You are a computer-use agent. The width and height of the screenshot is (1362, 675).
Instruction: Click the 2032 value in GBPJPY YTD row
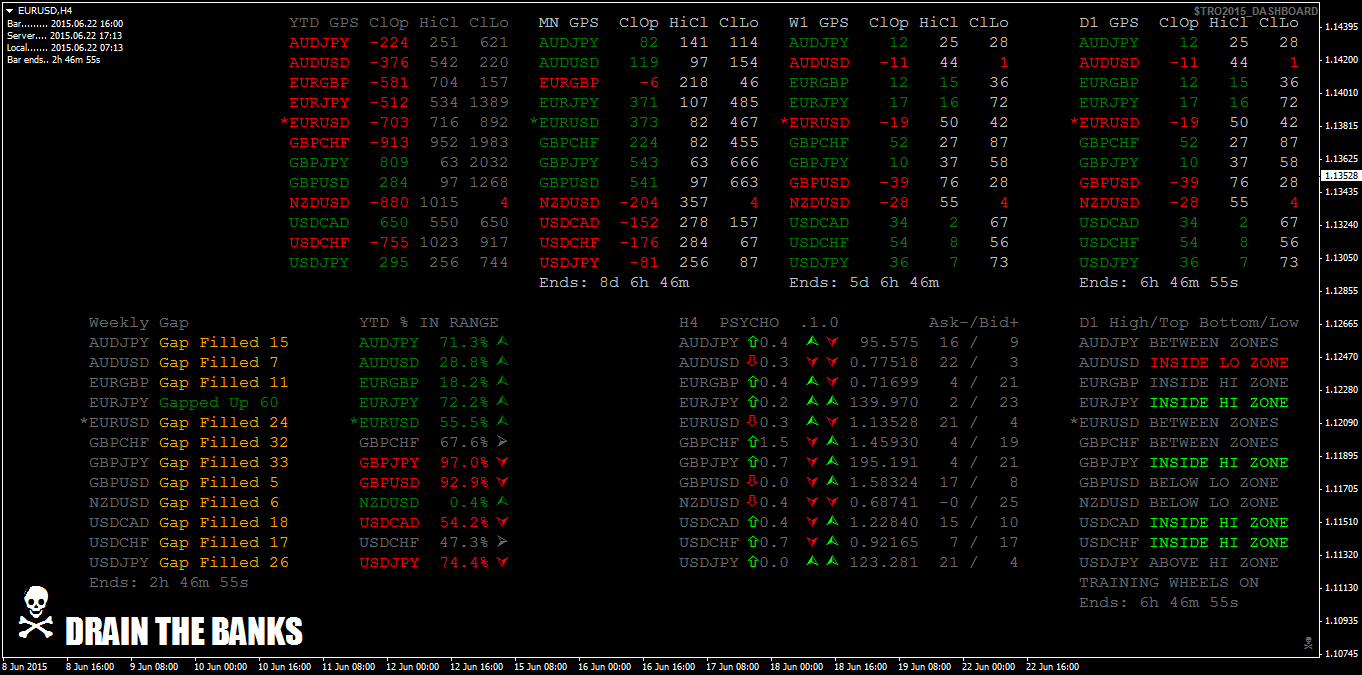[489, 162]
